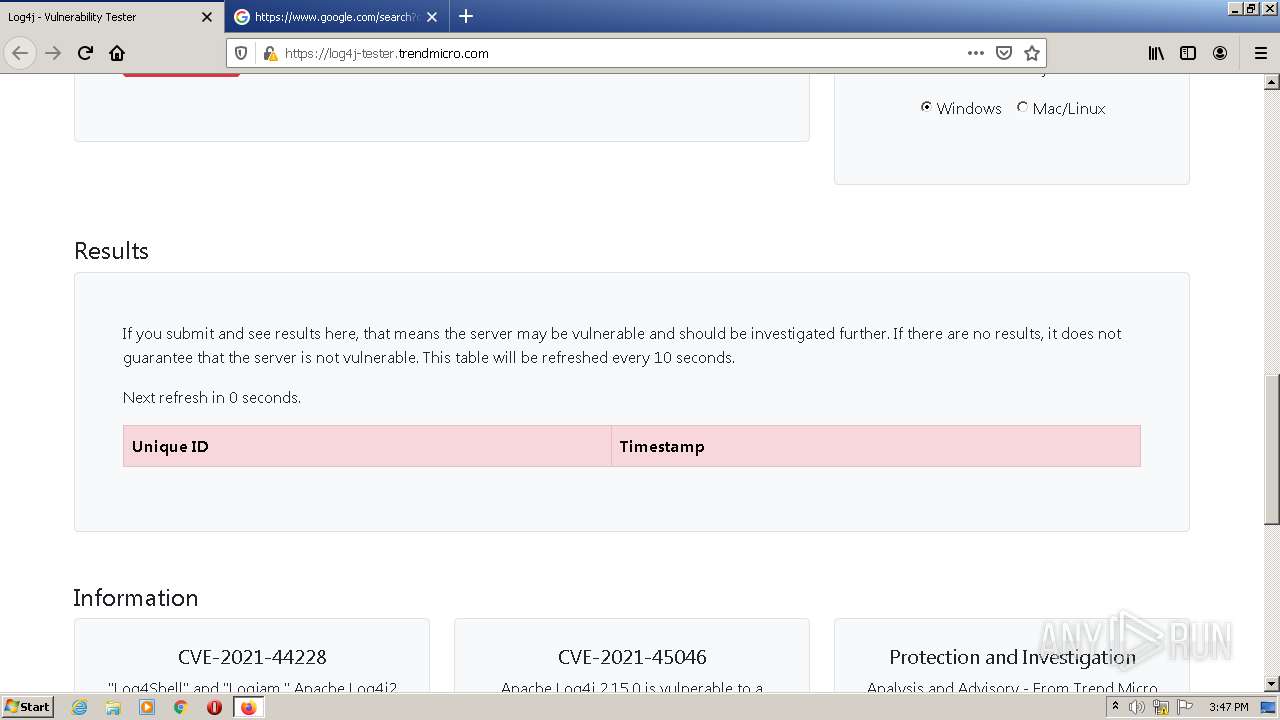Open File Explorer from taskbar
The height and width of the screenshot is (720, 1280).
113,707
